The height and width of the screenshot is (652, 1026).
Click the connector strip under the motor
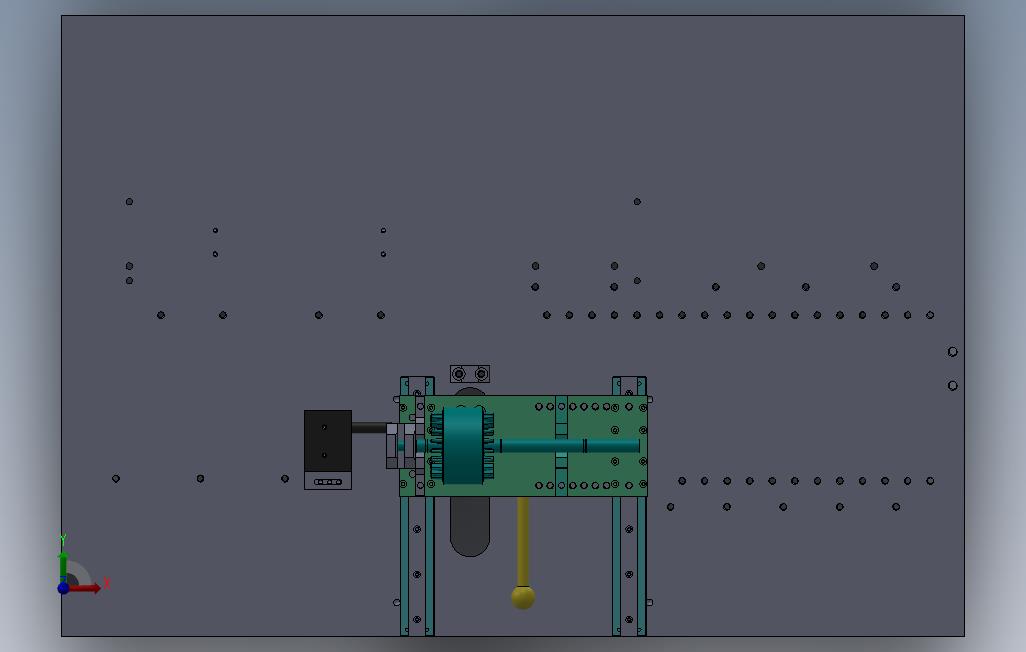pos(328,482)
